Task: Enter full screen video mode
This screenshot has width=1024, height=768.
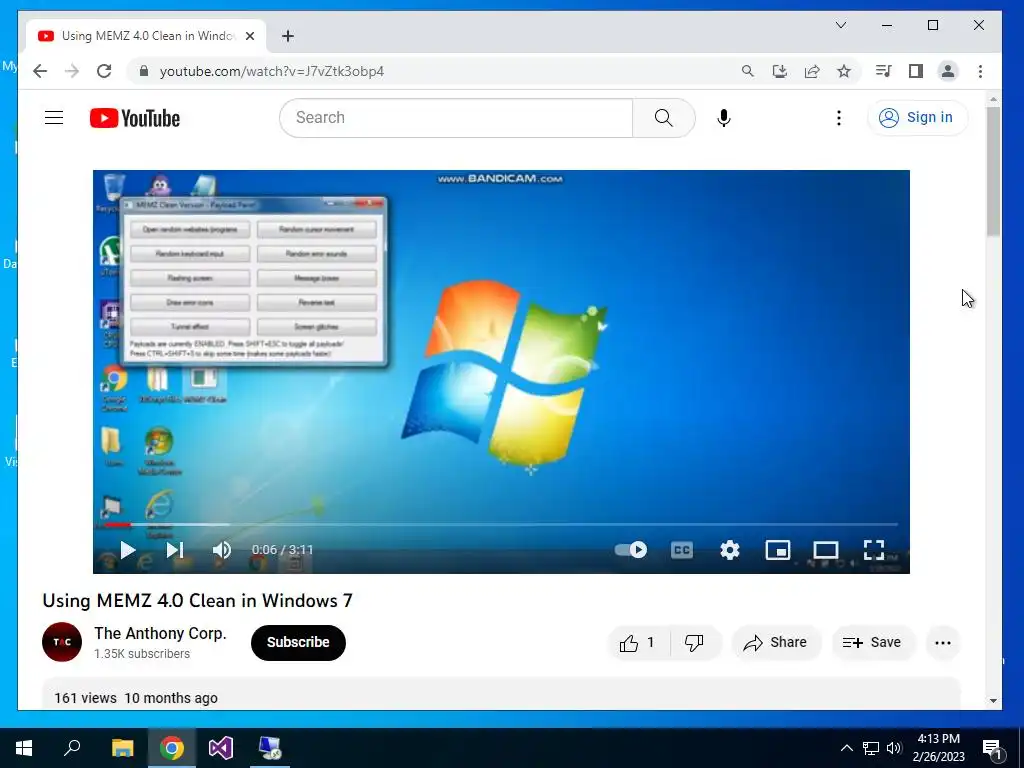Action: pos(874,550)
